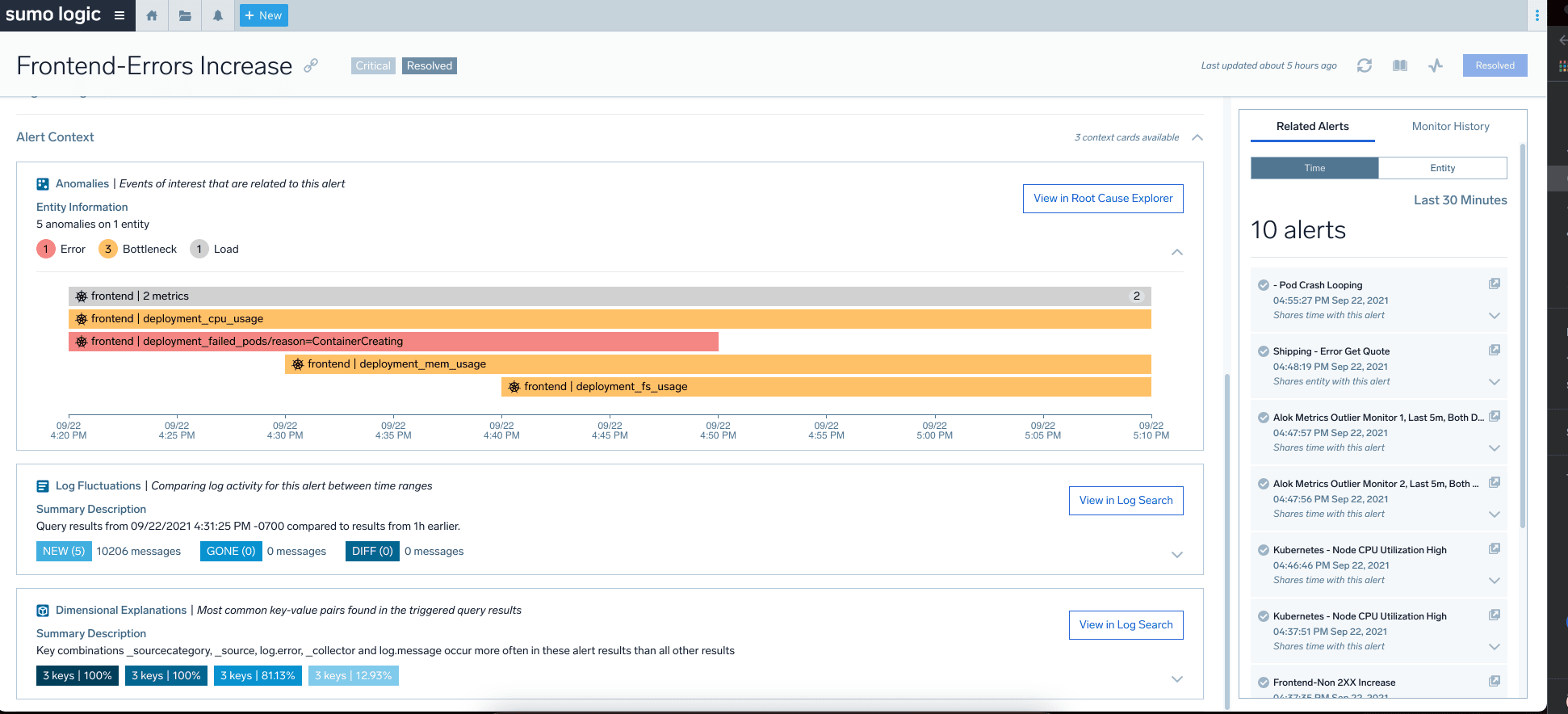Copy alert link icon beside Frontend-Errors Increase
The height and width of the screenshot is (714, 1568).
pos(311,65)
